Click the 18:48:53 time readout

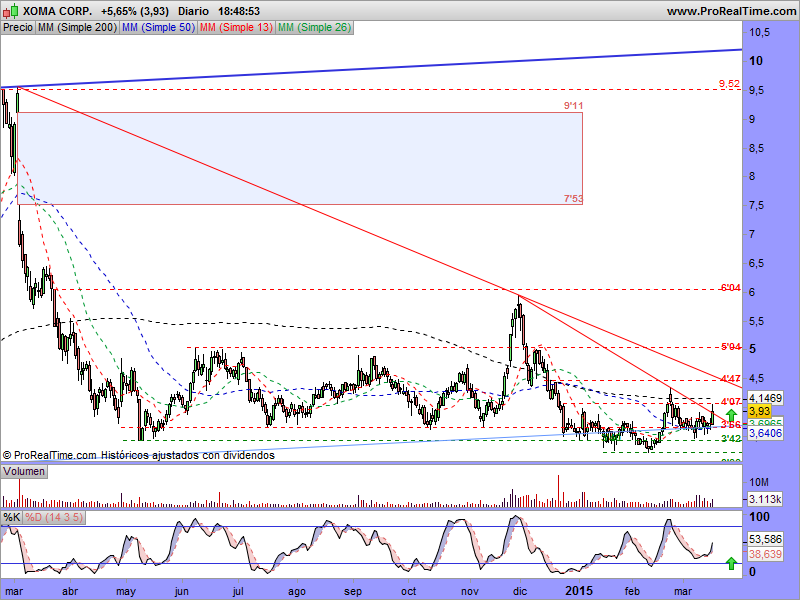pyautogui.click(x=239, y=11)
